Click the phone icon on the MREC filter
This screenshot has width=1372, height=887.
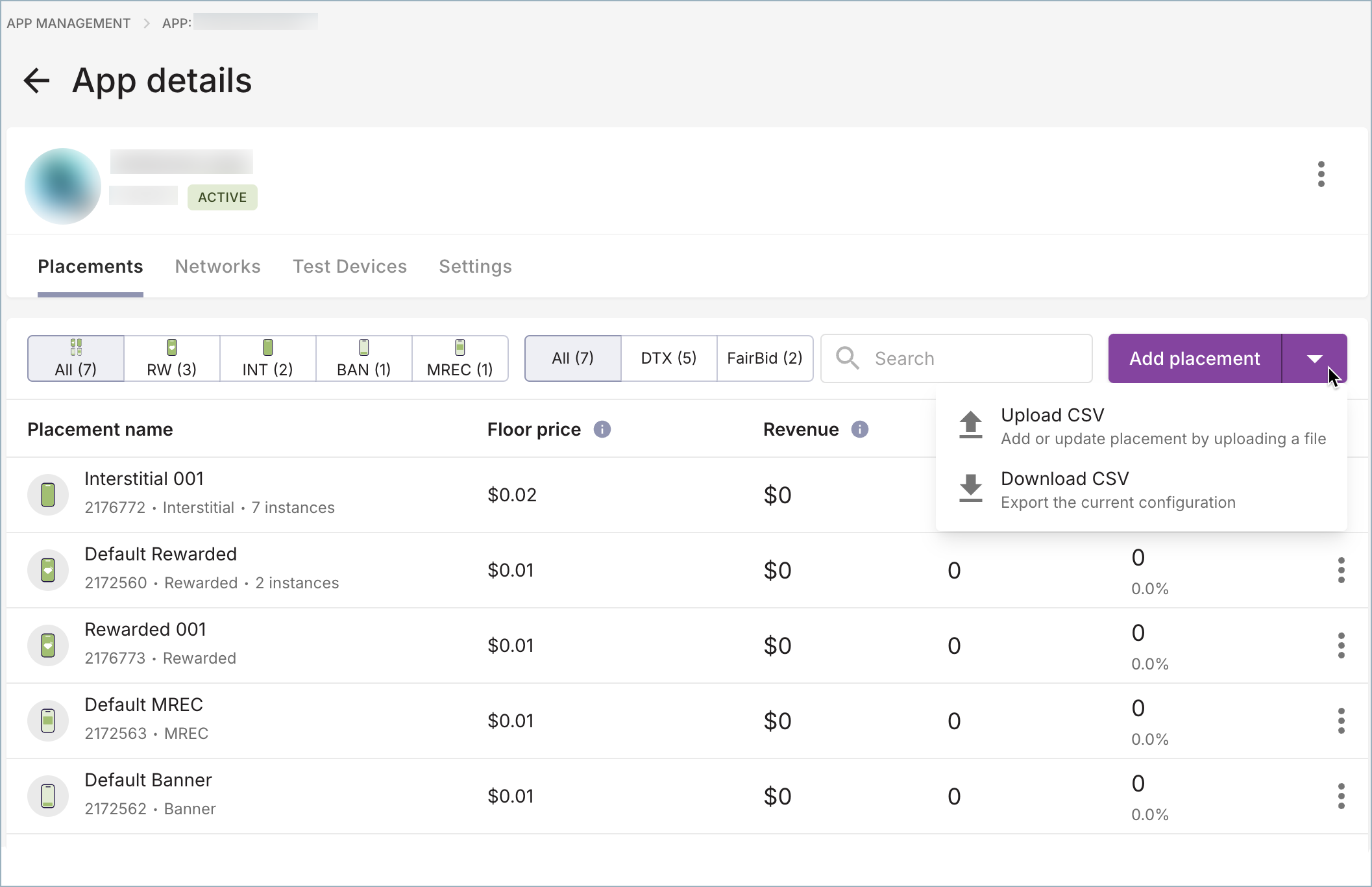[459, 347]
